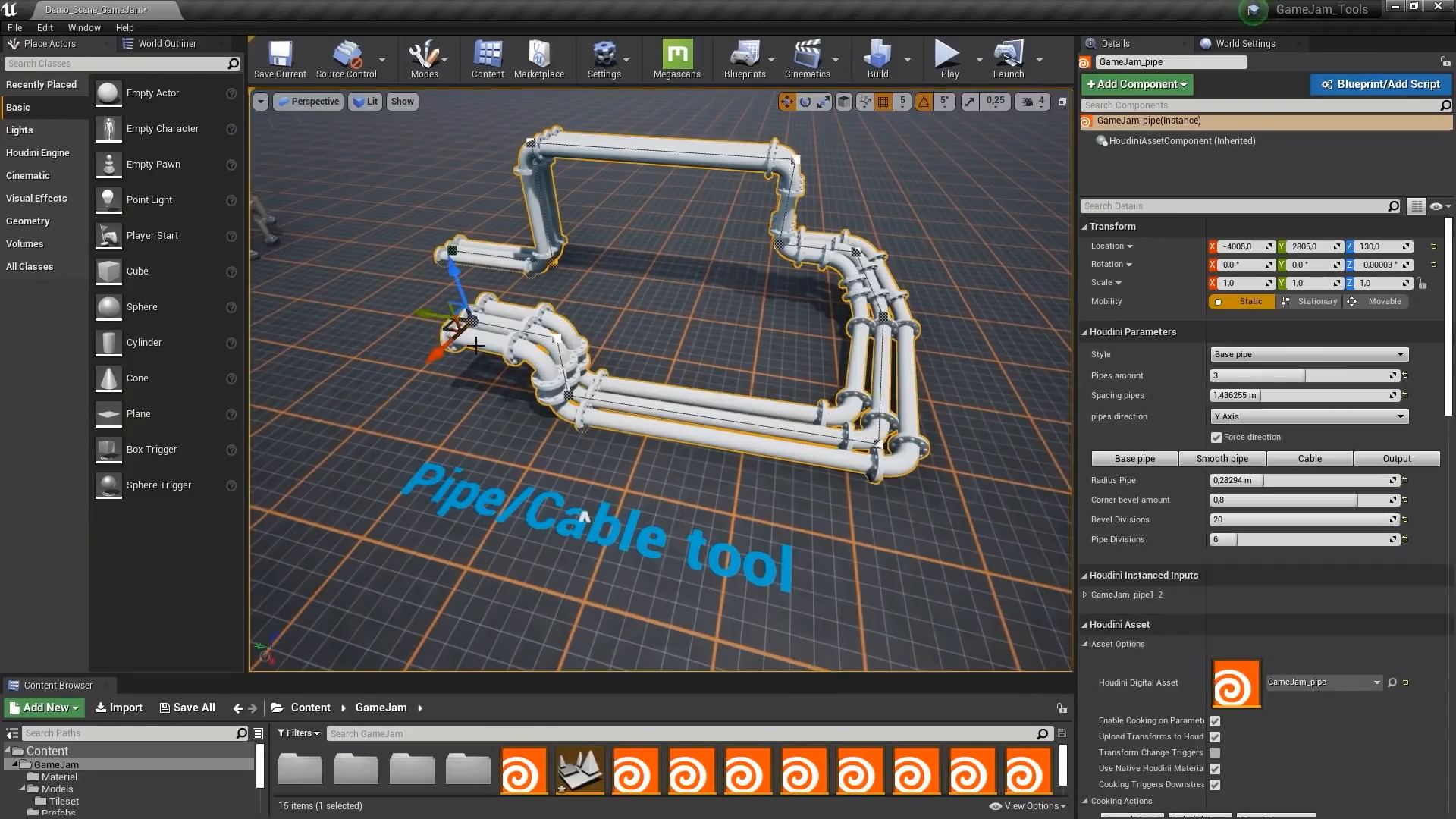The width and height of the screenshot is (1456, 819).
Task: Browse to GameJam_pipe asset with magnifier icon
Action: pos(1392,682)
